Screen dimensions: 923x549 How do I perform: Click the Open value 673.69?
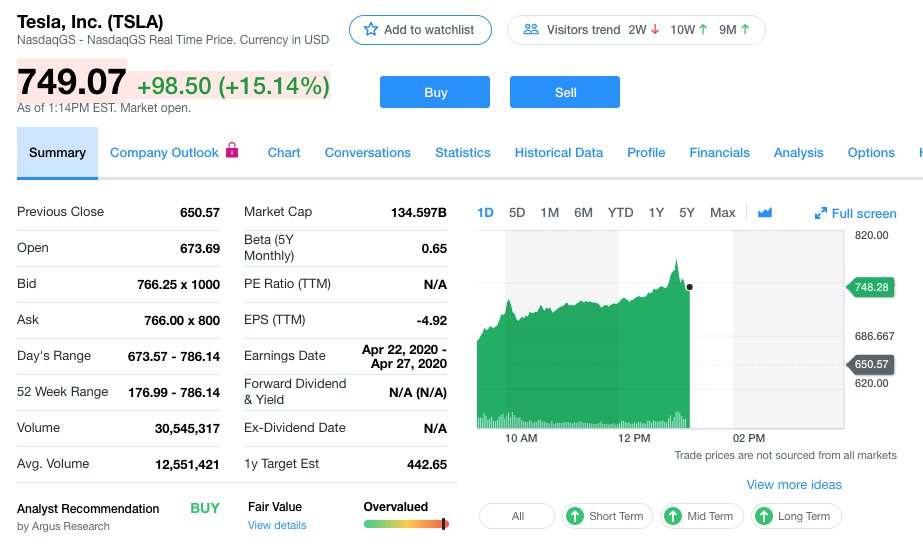pyautogui.click(x=200, y=248)
